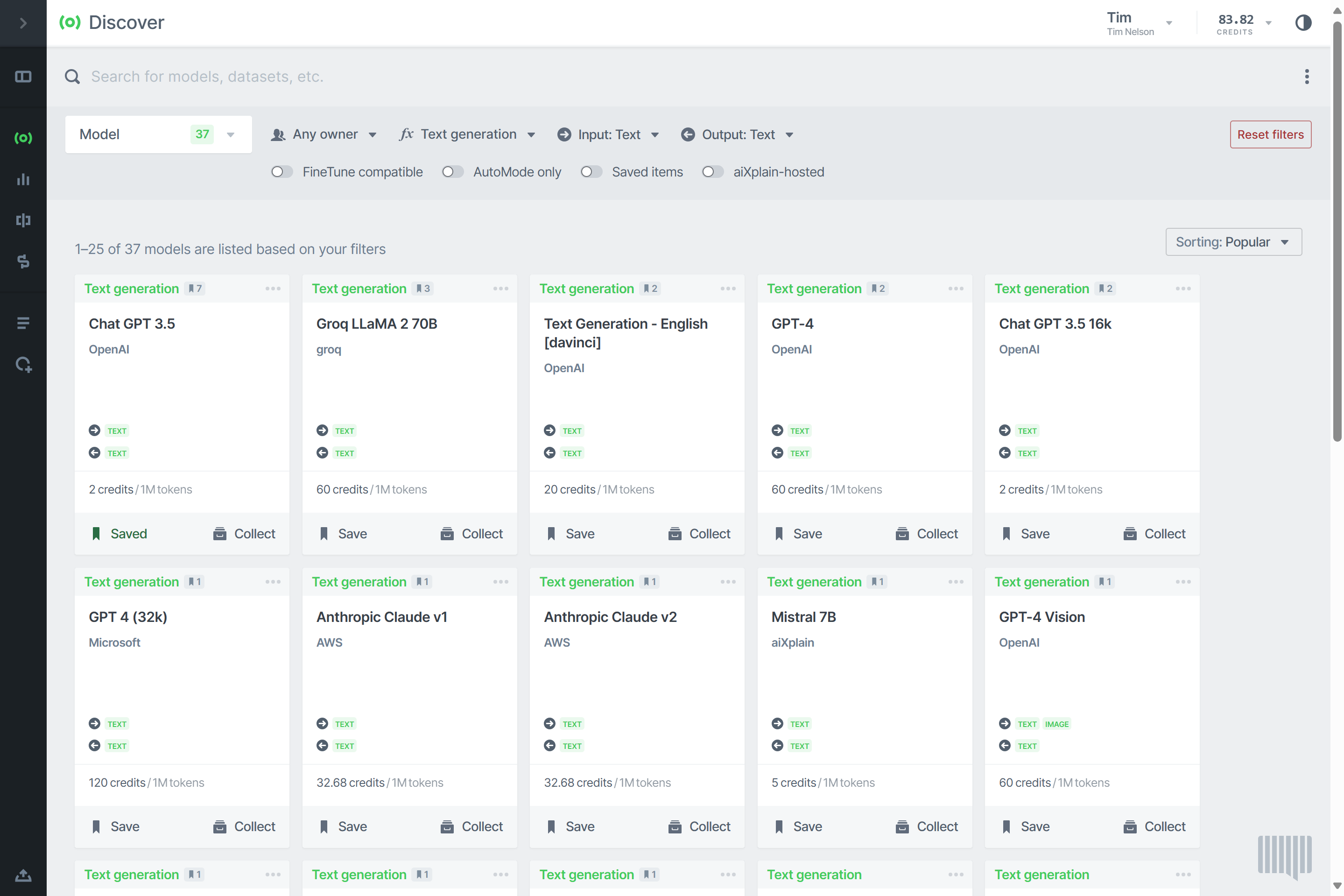Open more options on Text Generation davinci card
The height and width of the screenshot is (896, 1344).
pos(728,289)
